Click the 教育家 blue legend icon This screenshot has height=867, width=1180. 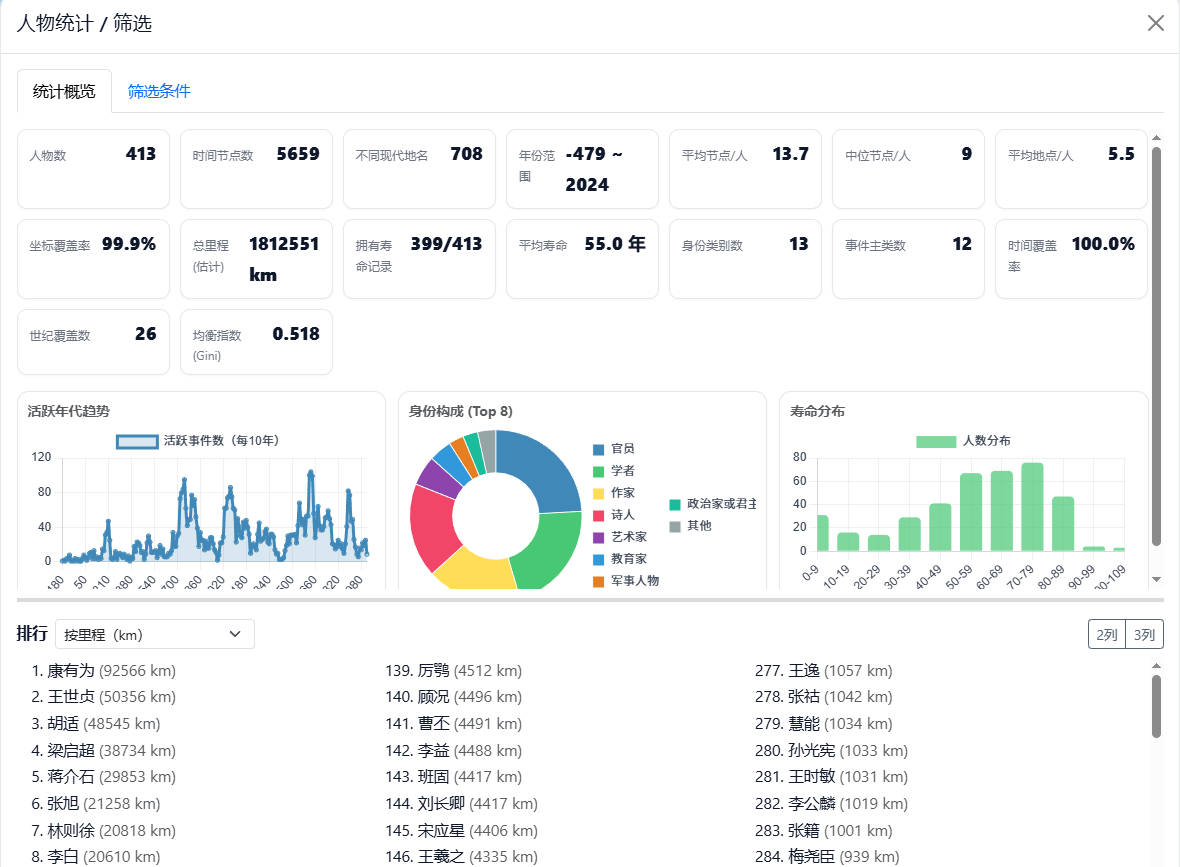point(599,559)
